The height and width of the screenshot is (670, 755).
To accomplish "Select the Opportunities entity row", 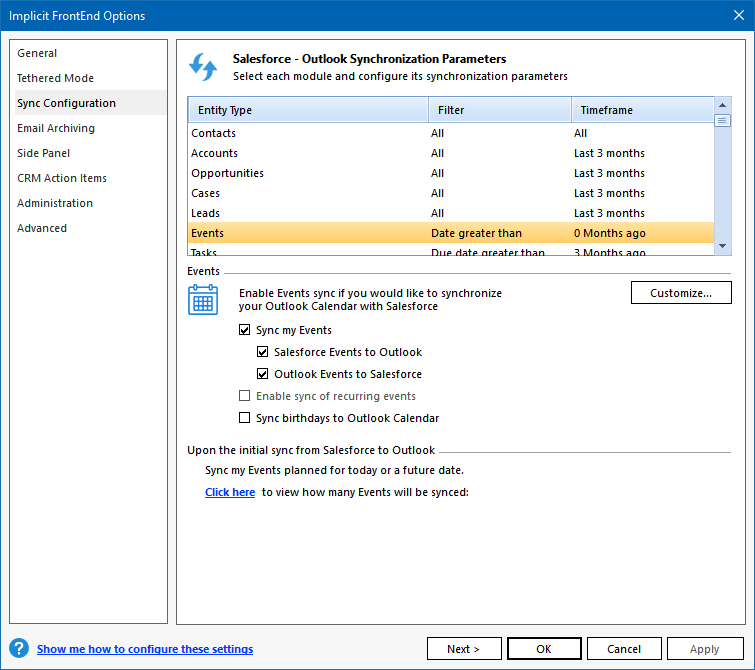I will [x=228, y=173].
